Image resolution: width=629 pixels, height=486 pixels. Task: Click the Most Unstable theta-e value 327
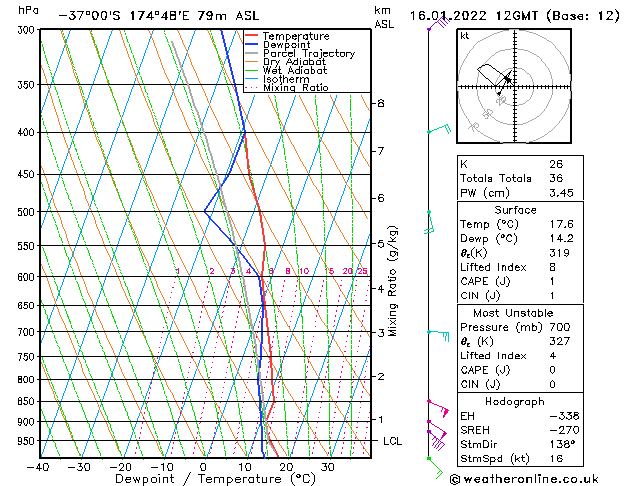click(x=560, y=341)
